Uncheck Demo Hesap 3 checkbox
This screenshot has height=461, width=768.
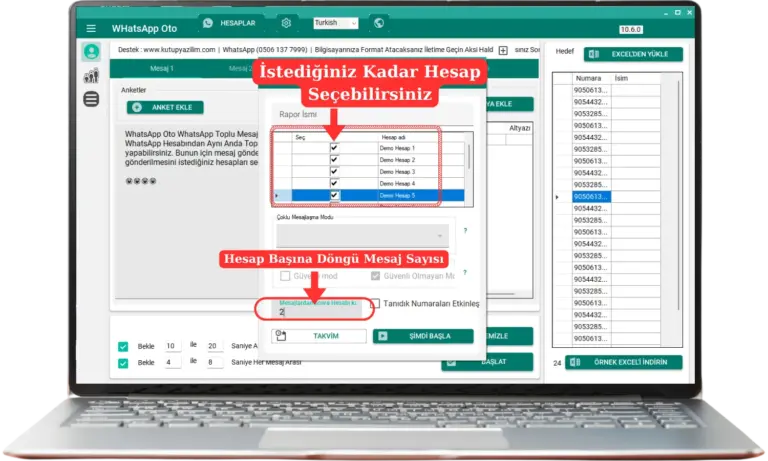pos(334,171)
